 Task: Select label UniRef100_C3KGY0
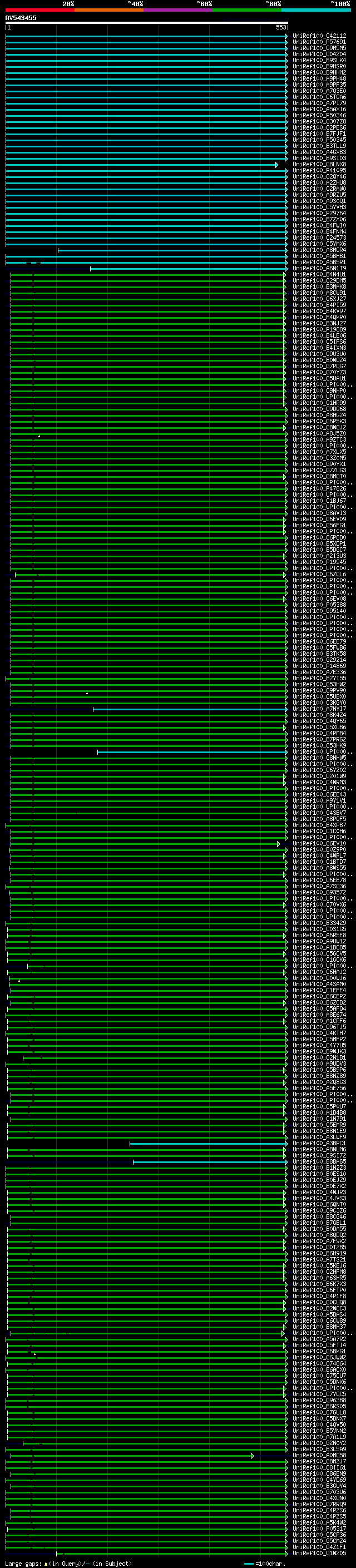pyautogui.click(x=319, y=703)
